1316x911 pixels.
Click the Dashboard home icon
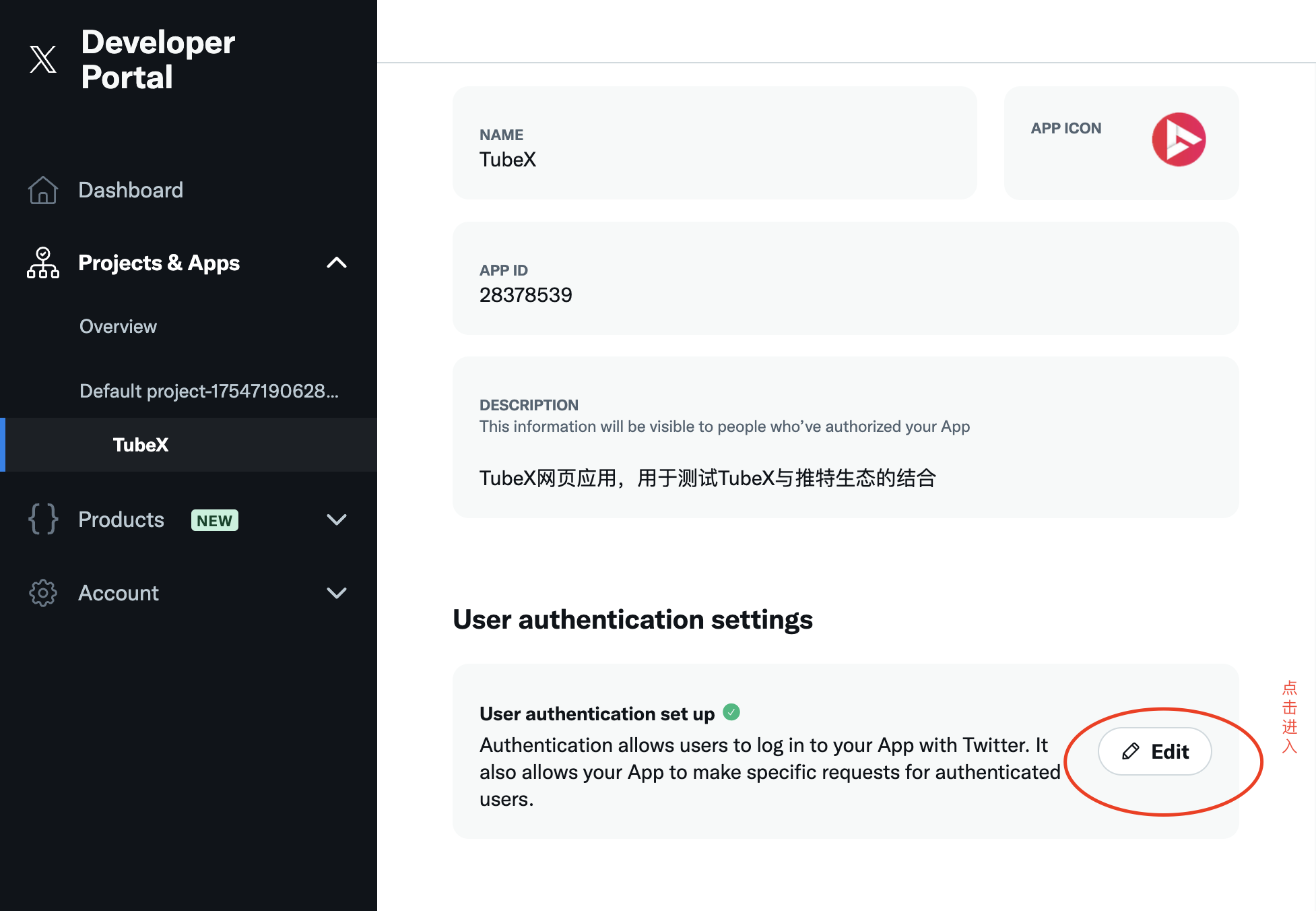pos(43,190)
